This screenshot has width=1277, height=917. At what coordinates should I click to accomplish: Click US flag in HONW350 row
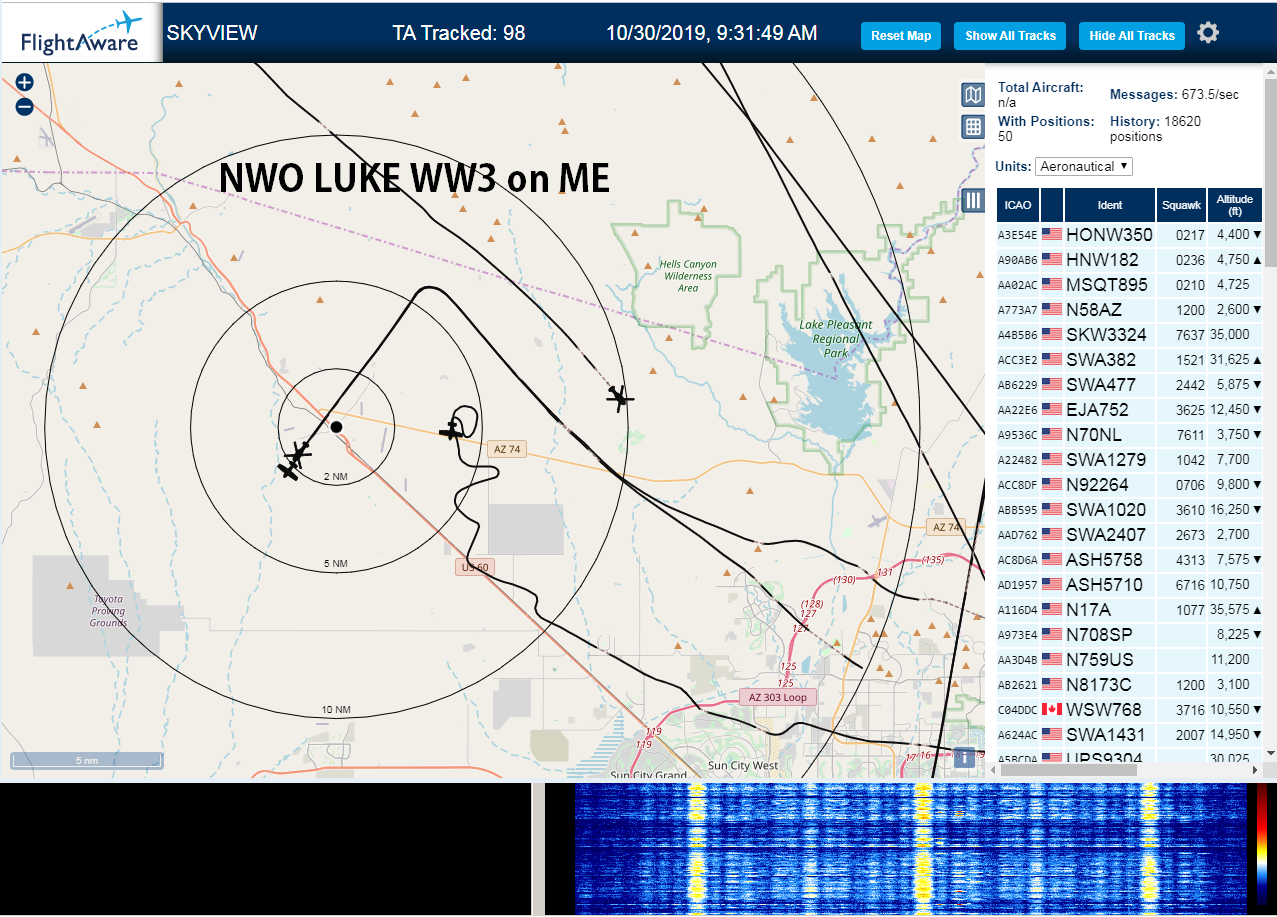click(1051, 234)
